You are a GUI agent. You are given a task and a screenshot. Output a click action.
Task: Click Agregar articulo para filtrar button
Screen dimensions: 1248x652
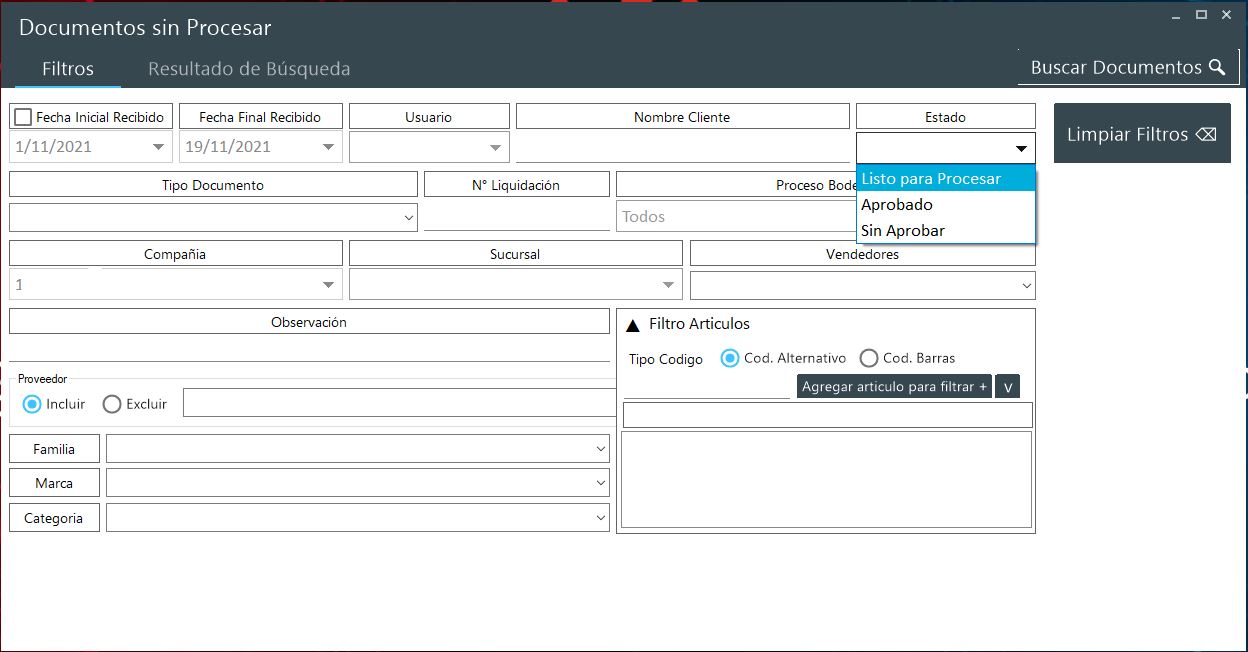coord(894,387)
